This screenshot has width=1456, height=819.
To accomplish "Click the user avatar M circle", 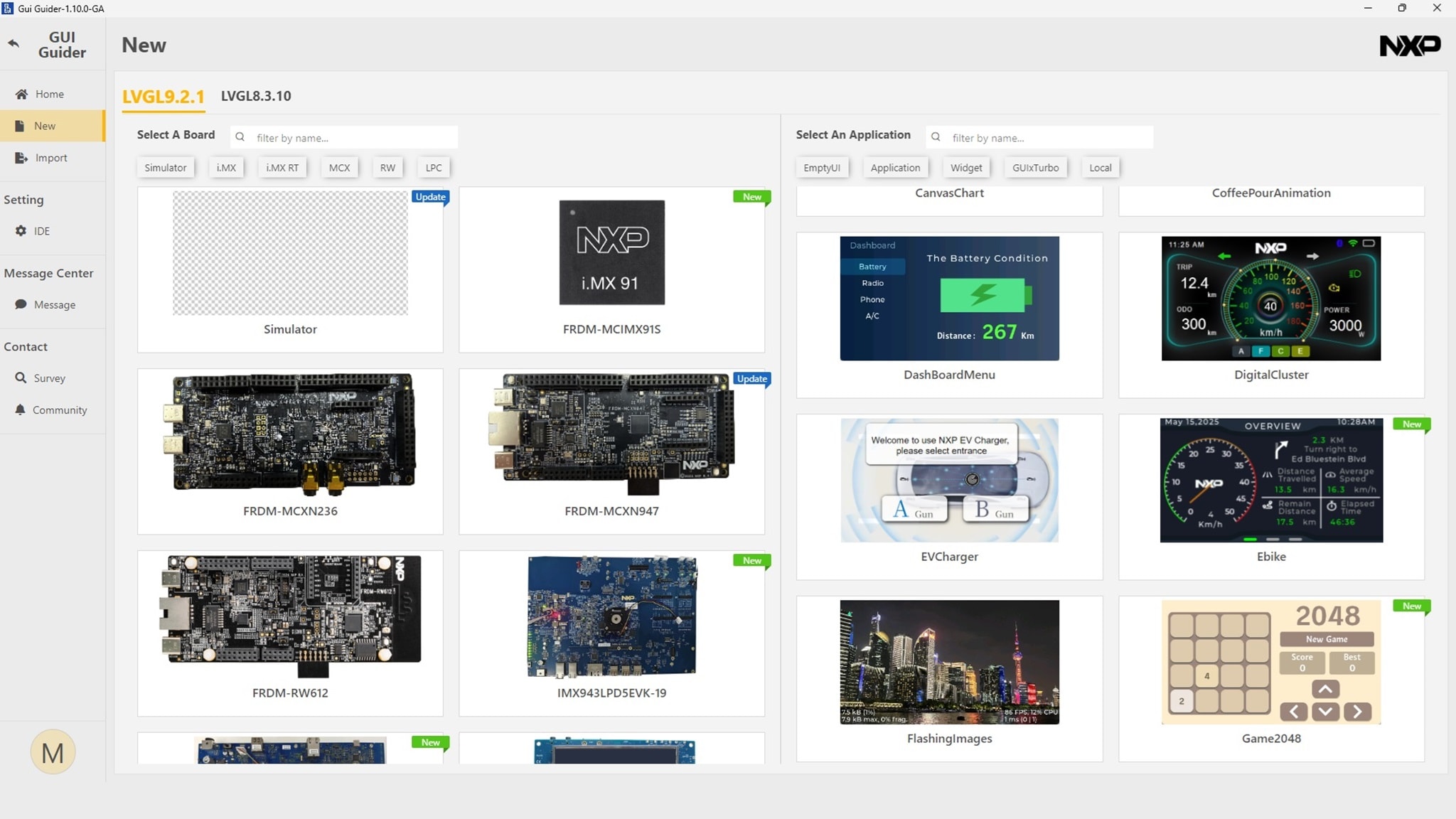I will pyautogui.click(x=53, y=752).
